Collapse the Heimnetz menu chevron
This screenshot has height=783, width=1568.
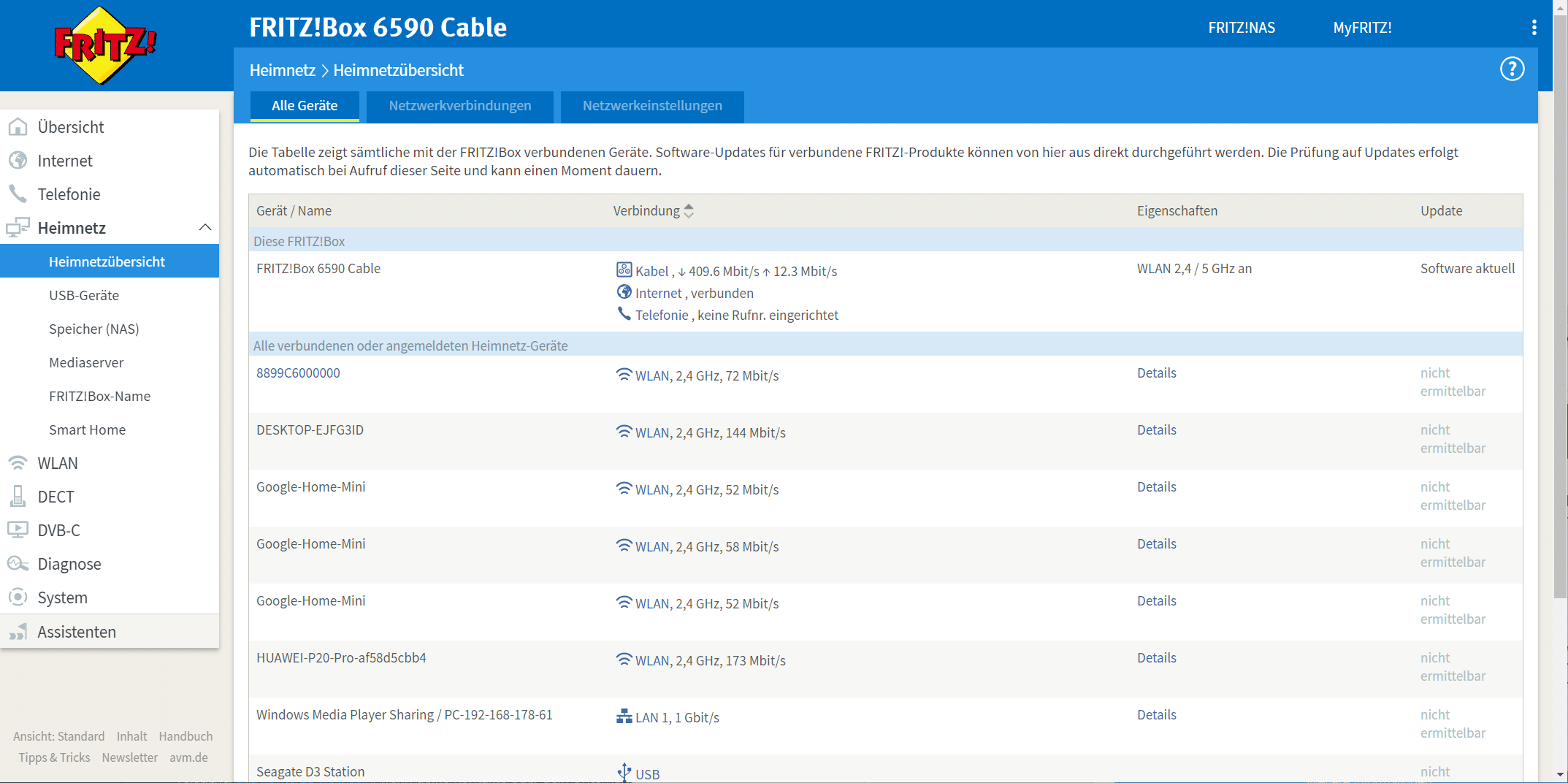coord(205,228)
